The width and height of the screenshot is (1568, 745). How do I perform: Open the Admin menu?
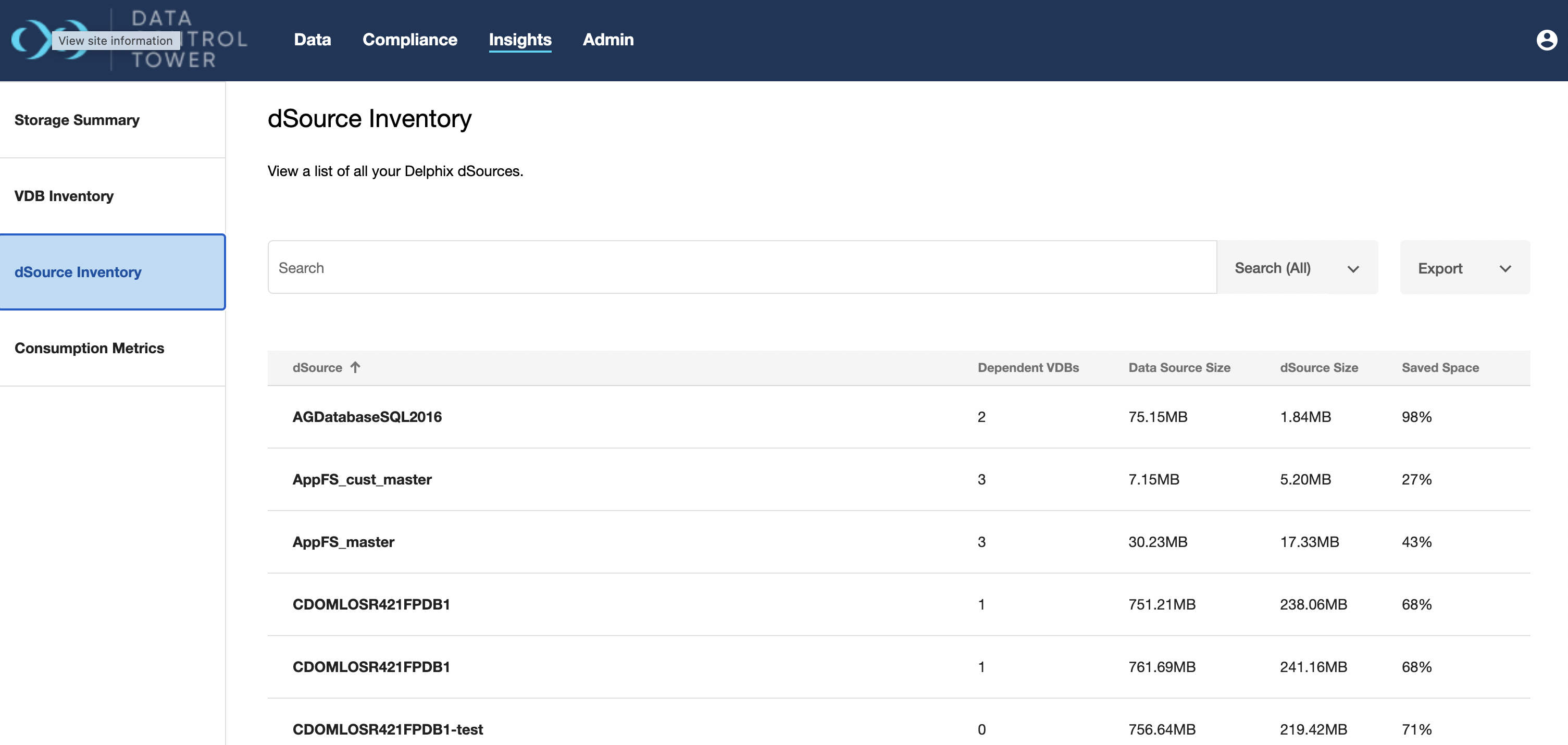coord(608,40)
